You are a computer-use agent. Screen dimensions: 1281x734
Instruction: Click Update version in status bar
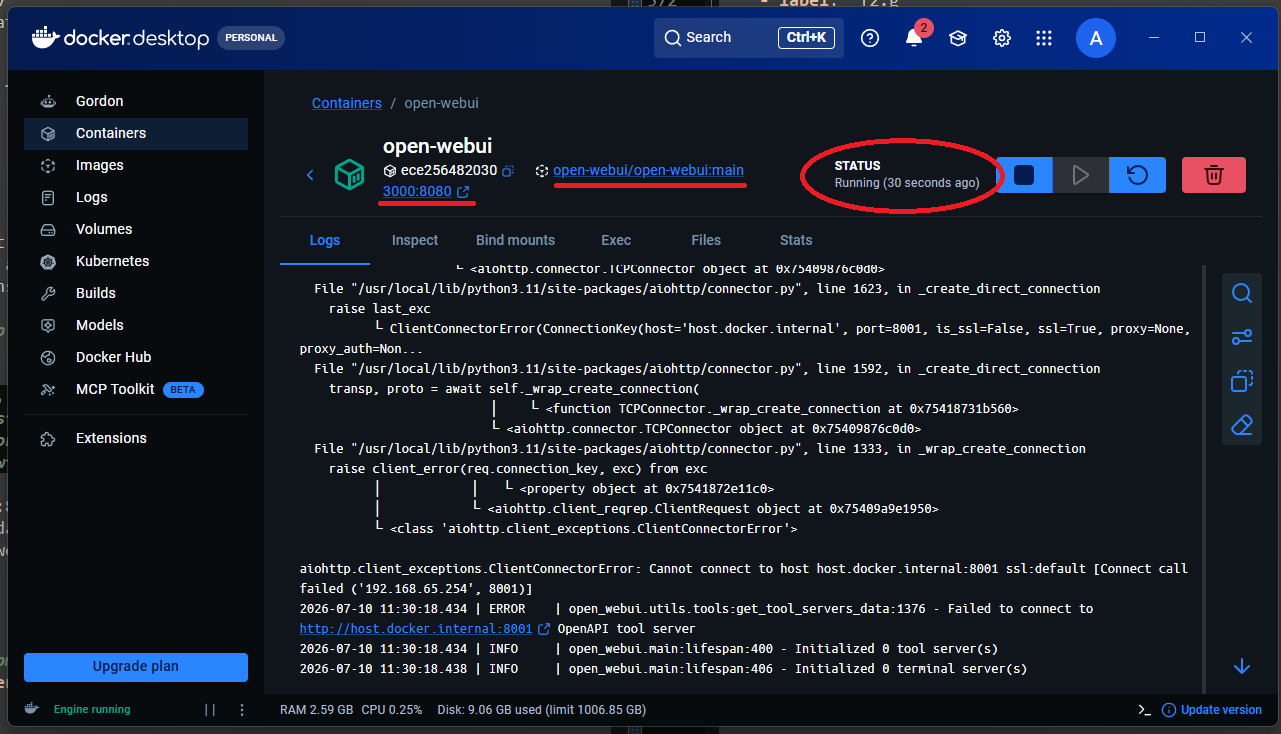(x=1212, y=710)
